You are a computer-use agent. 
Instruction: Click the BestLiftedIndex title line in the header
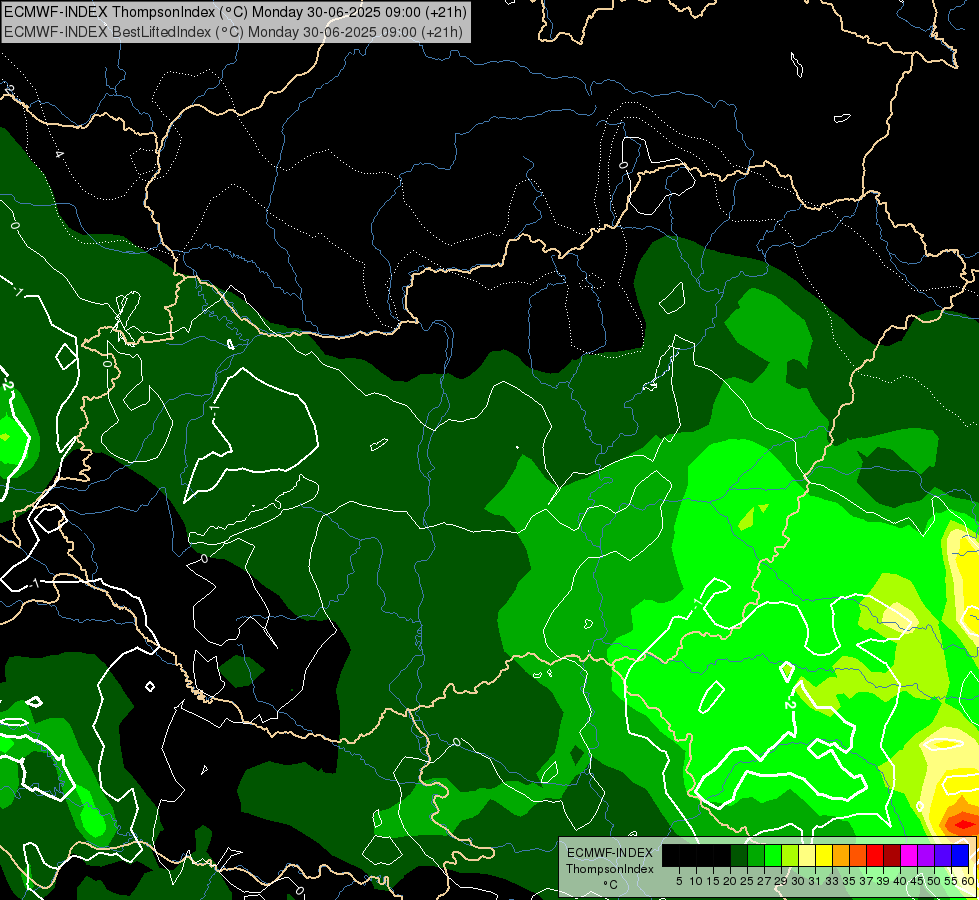click(x=234, y=31)
